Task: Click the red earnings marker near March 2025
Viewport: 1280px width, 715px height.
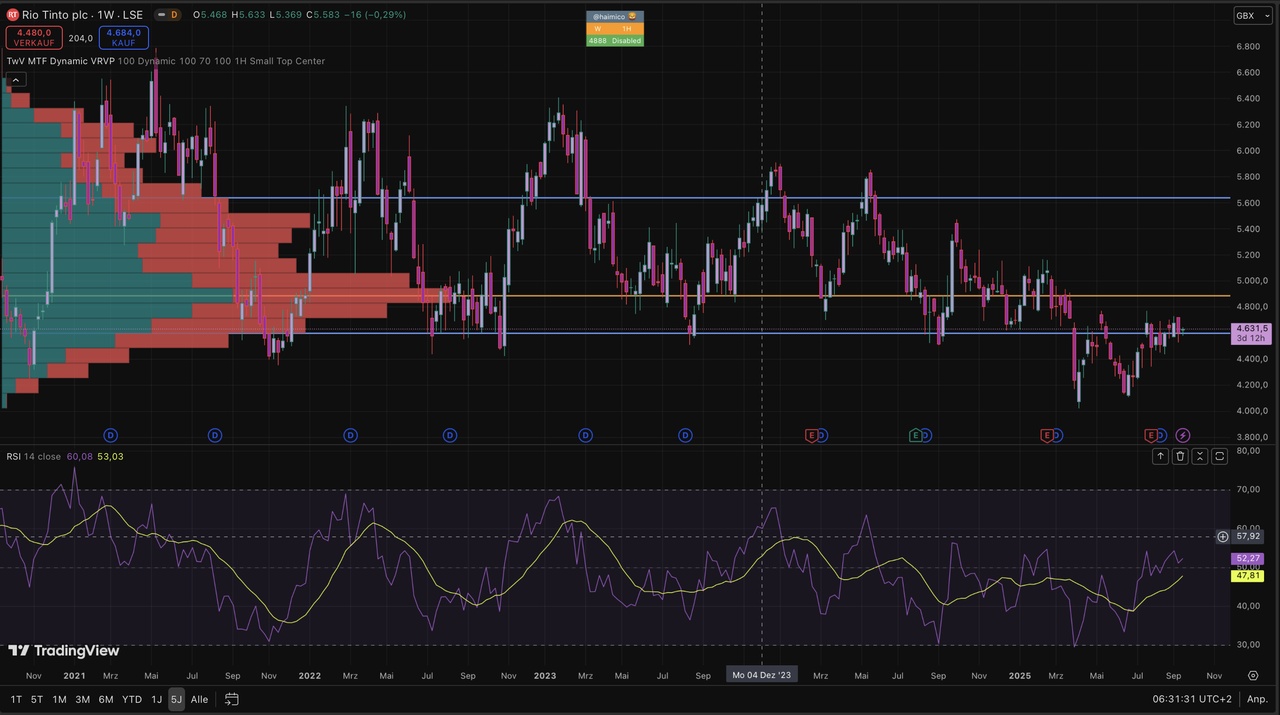Action: click(x=1047, y=435)
